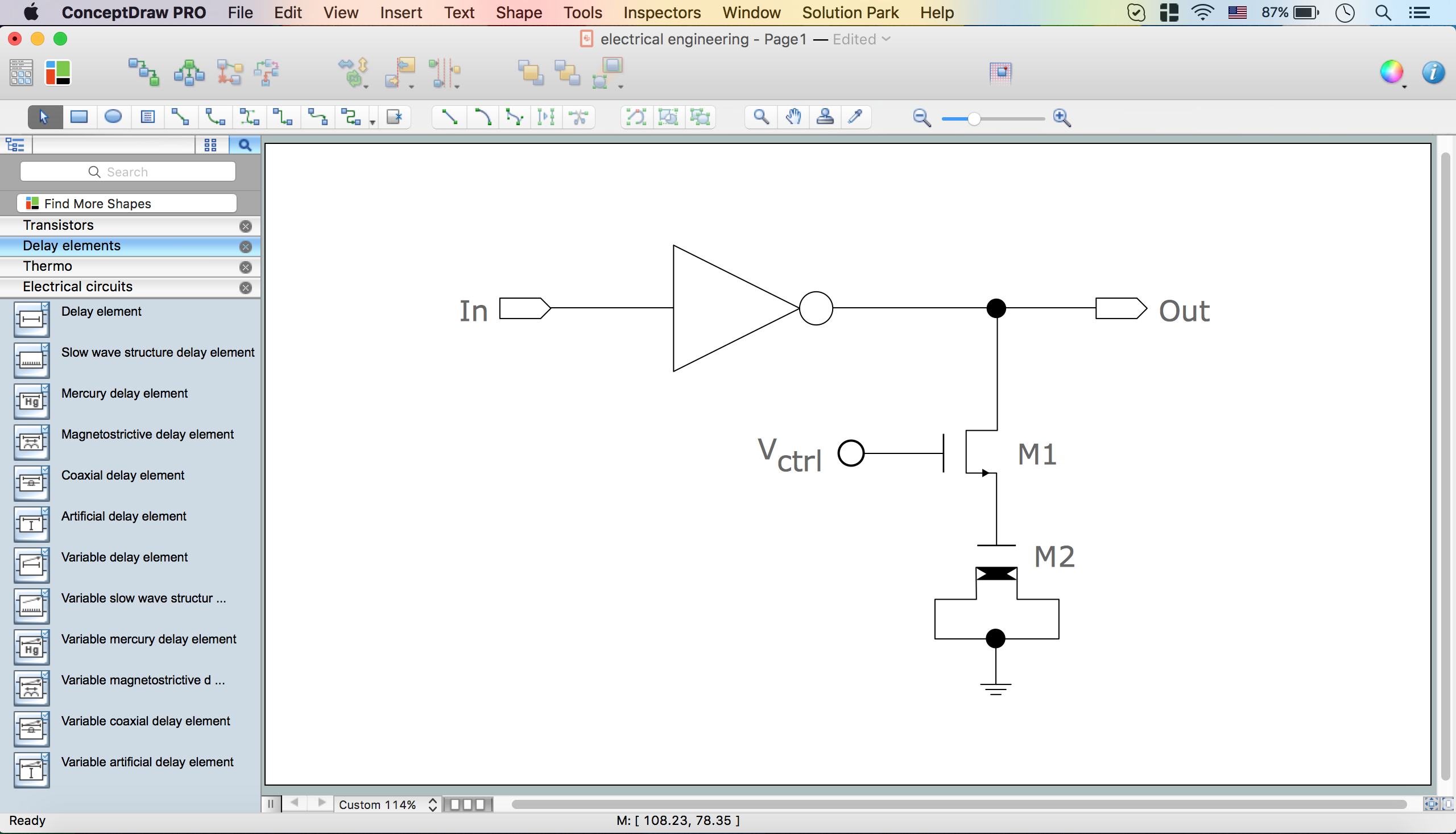Viewport: 1456px width, 834px height.
Task: Toggle the library search mode button
Action: pyautogui.click(x=245, y=146)
